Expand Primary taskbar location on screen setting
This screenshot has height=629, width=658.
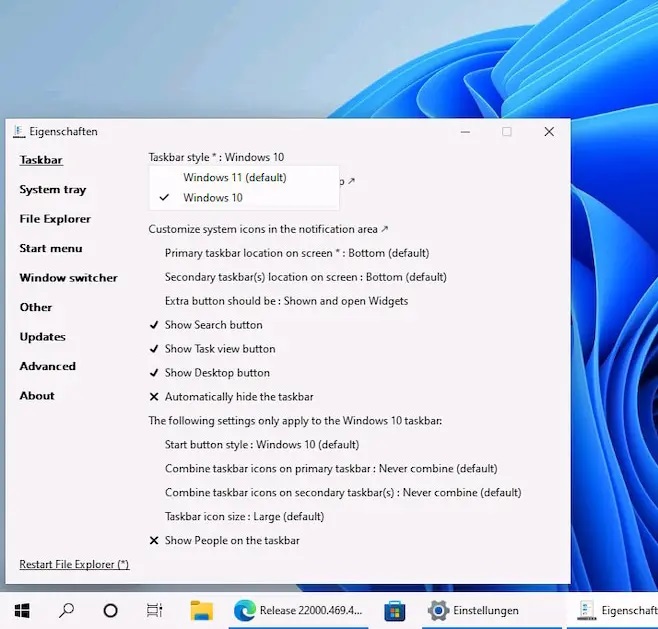pyautogui.click(x=296, y=253)
